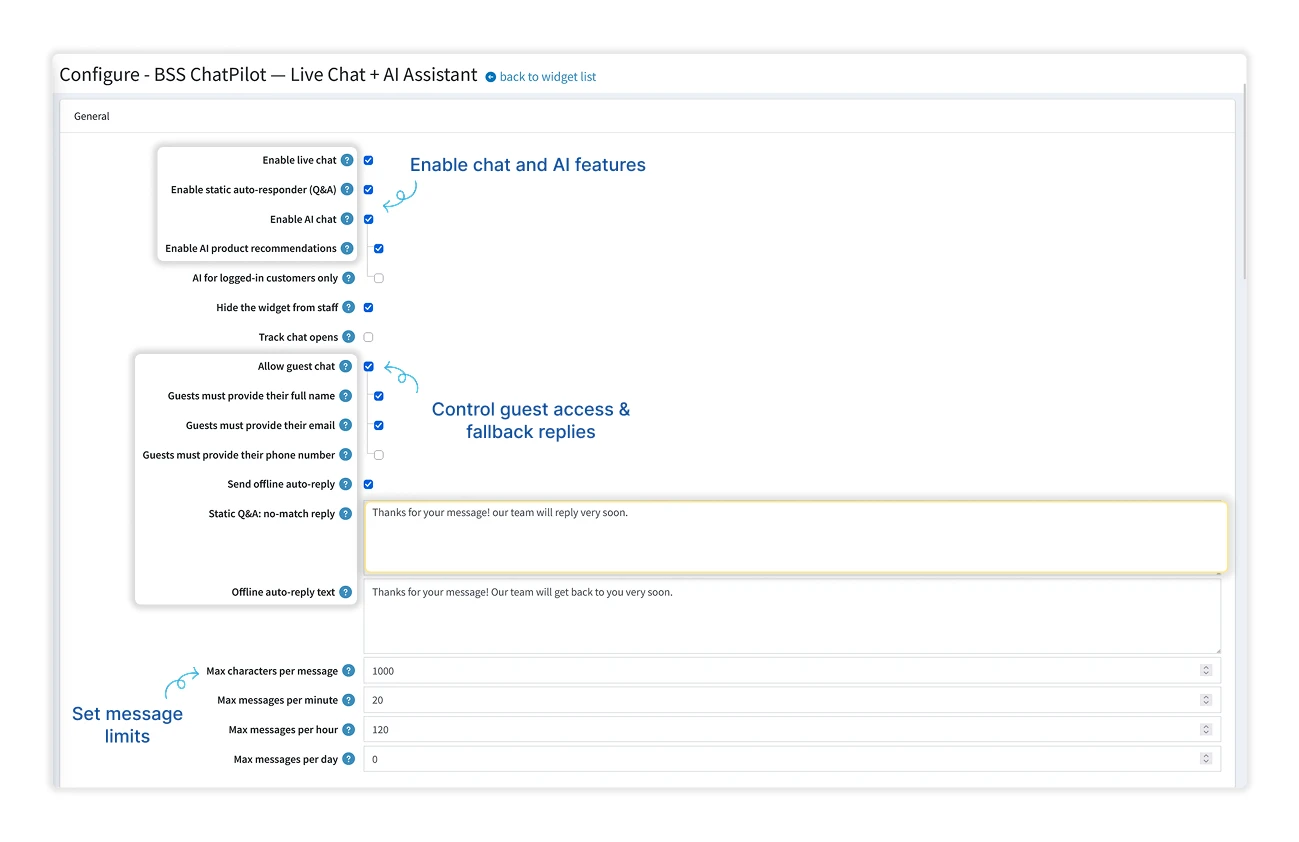Open help tooltip for Enable static auto-responder
This screenshot has width=1299, height=842.
[x=347, y=189]
